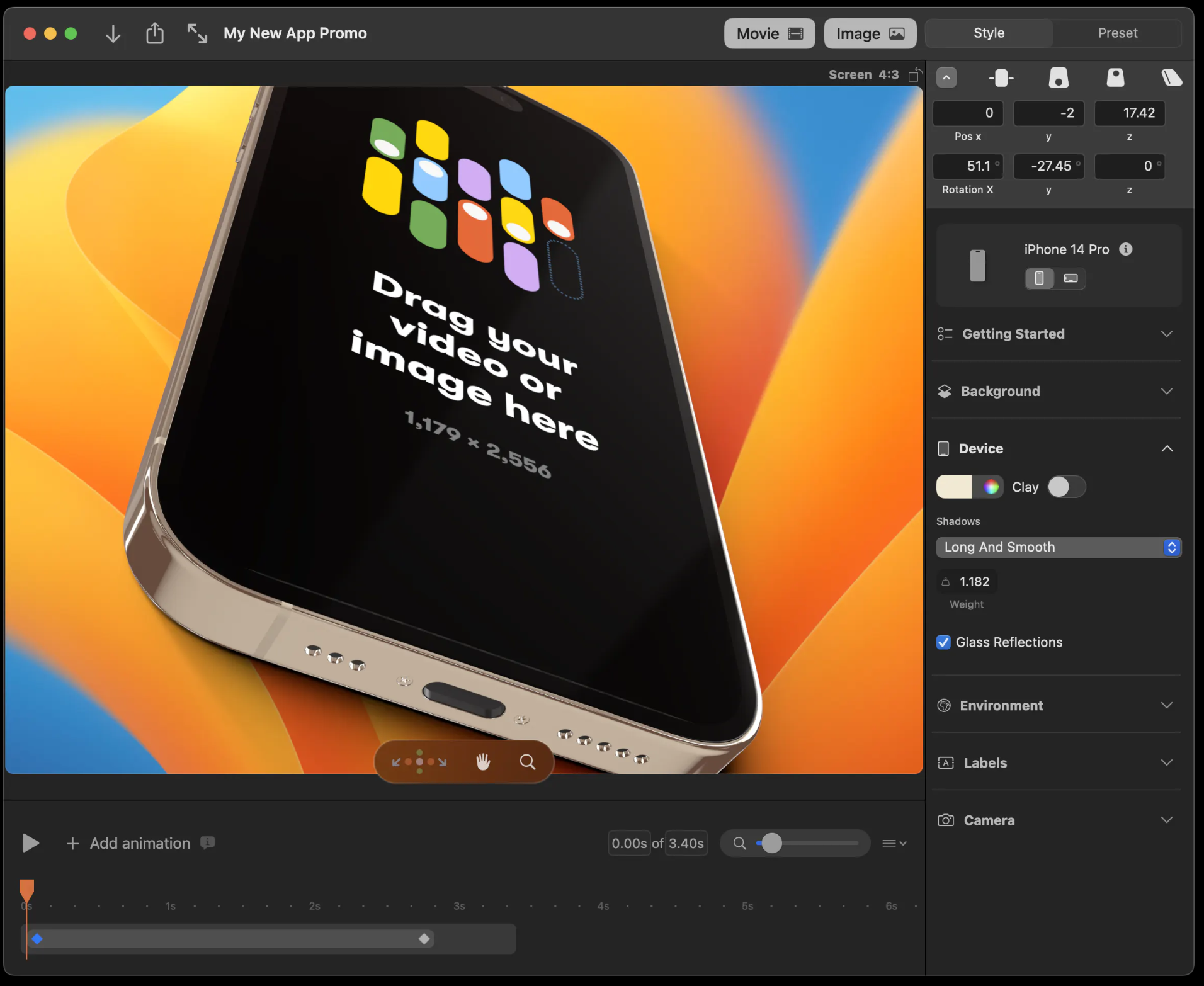Export as Image
The width and height of the screenshot is (1204, 986).
click(x=870, y=33)
